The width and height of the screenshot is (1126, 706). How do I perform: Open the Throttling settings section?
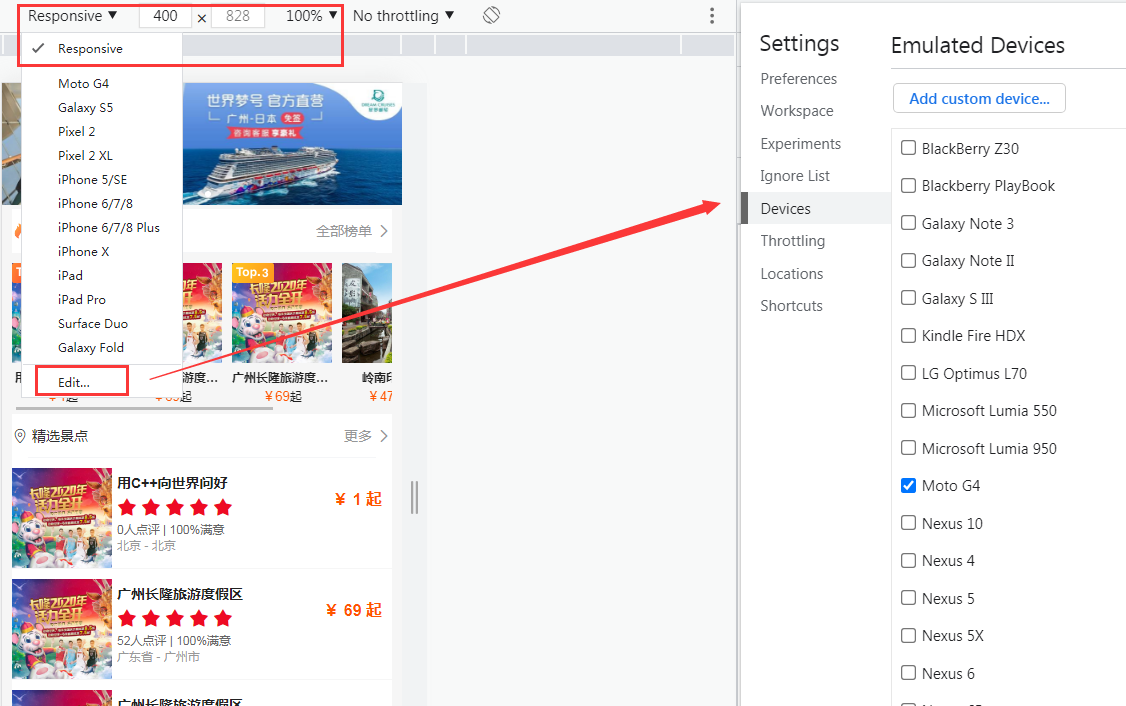[793, 241]
